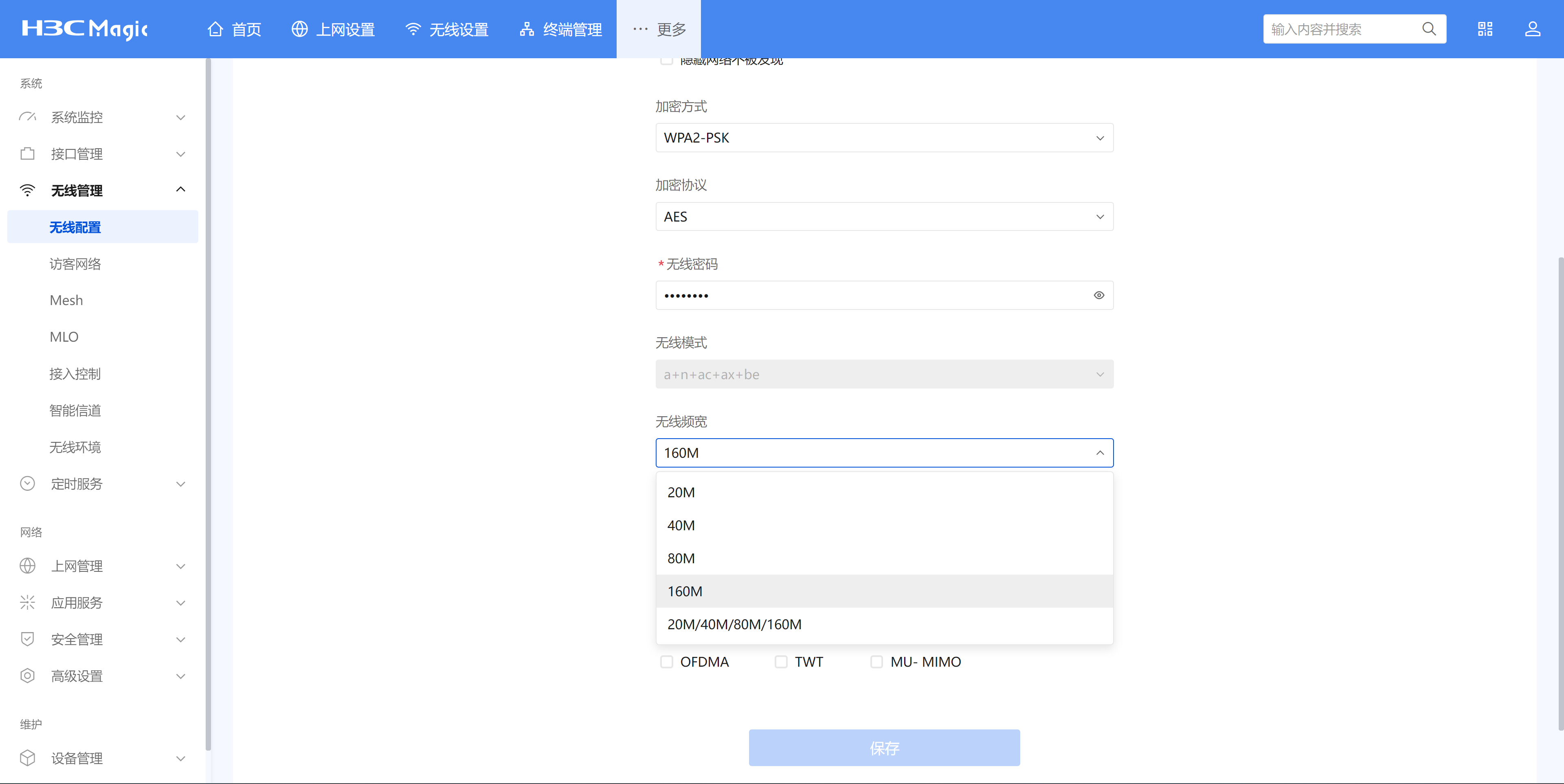Close the 无线频宽 160M dropdown
Viewport: 1564px width, 784px height.
tap(884, 453)
